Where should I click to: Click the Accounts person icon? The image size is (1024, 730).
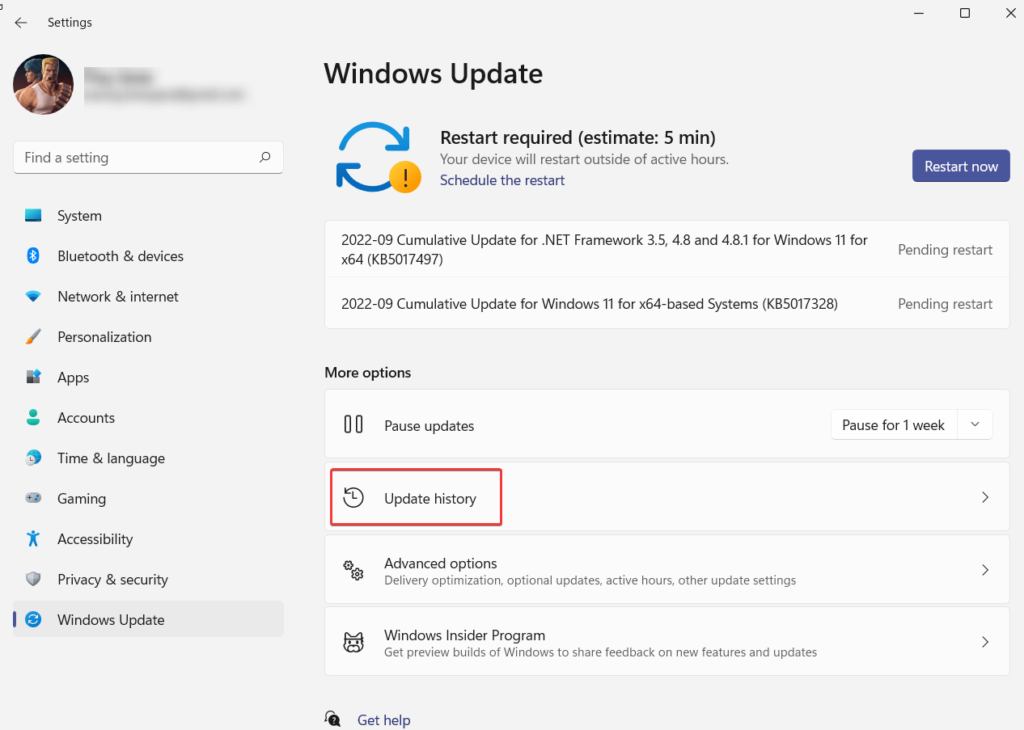pyautogui.click(x=33, y=418)
